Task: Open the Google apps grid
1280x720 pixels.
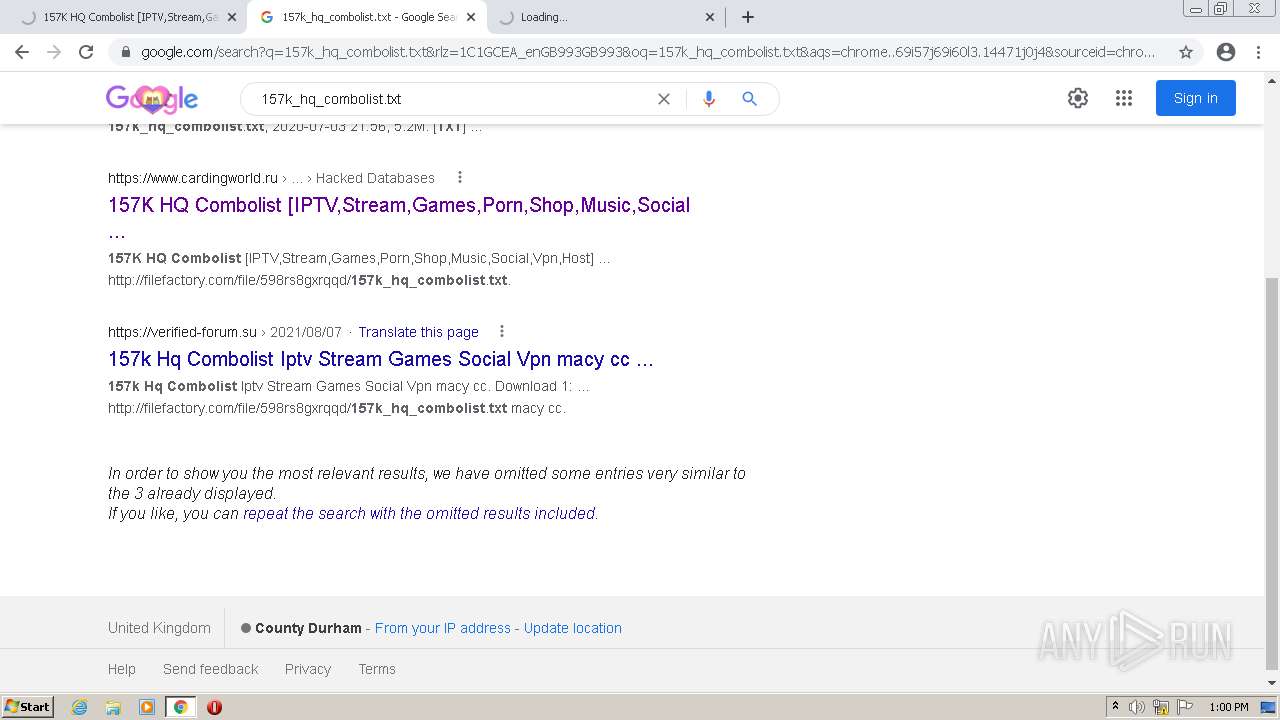Action: [1124, 98]
